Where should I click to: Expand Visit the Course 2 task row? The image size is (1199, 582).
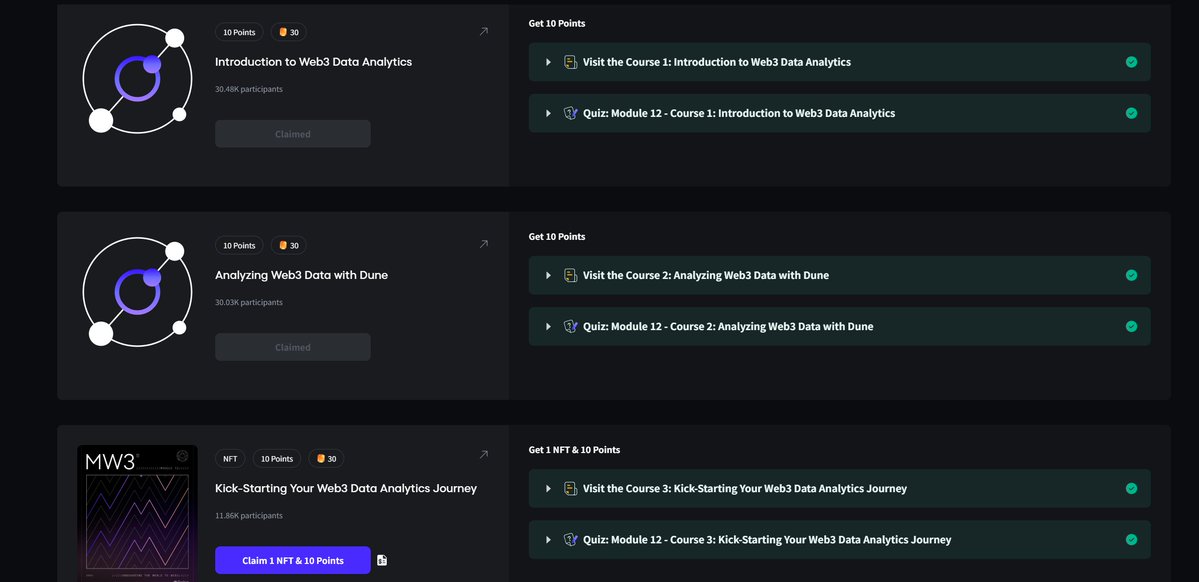click(x=548, y=275)
